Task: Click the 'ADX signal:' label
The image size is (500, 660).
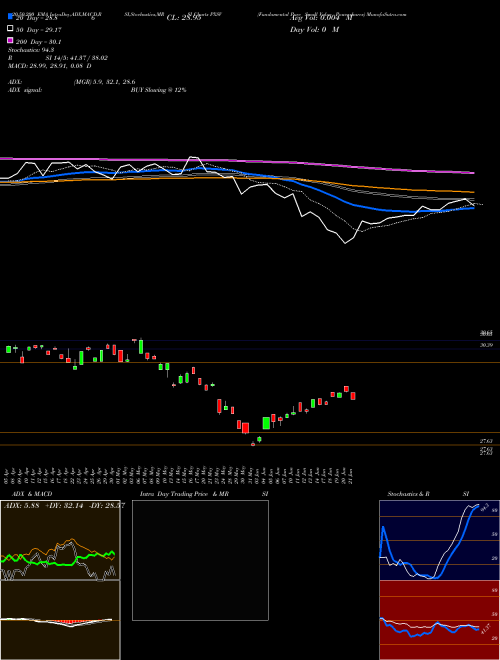Action: [25, 90]
